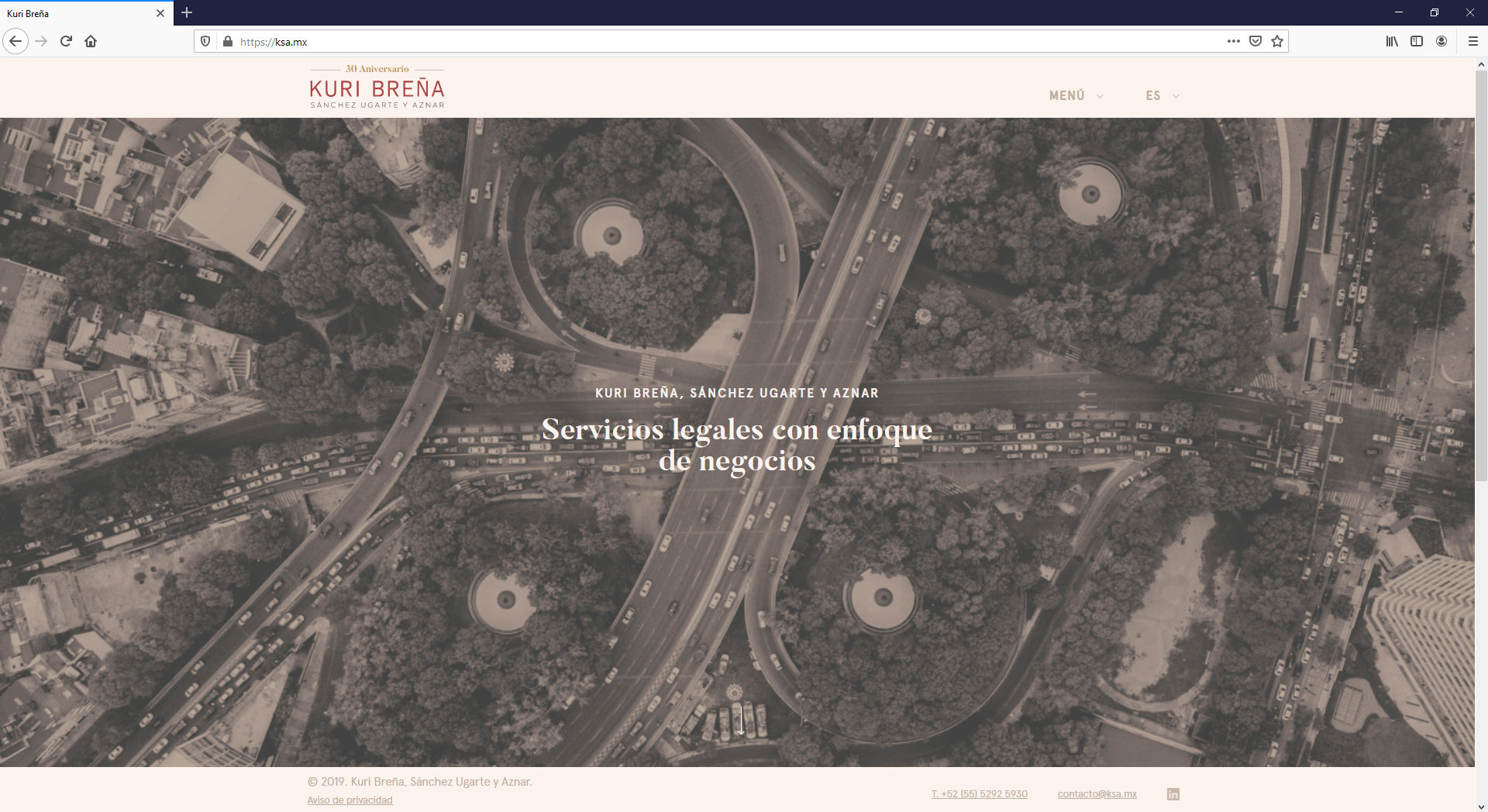
Task: Open a new browser tab
Action: click(x=187, y=12)
